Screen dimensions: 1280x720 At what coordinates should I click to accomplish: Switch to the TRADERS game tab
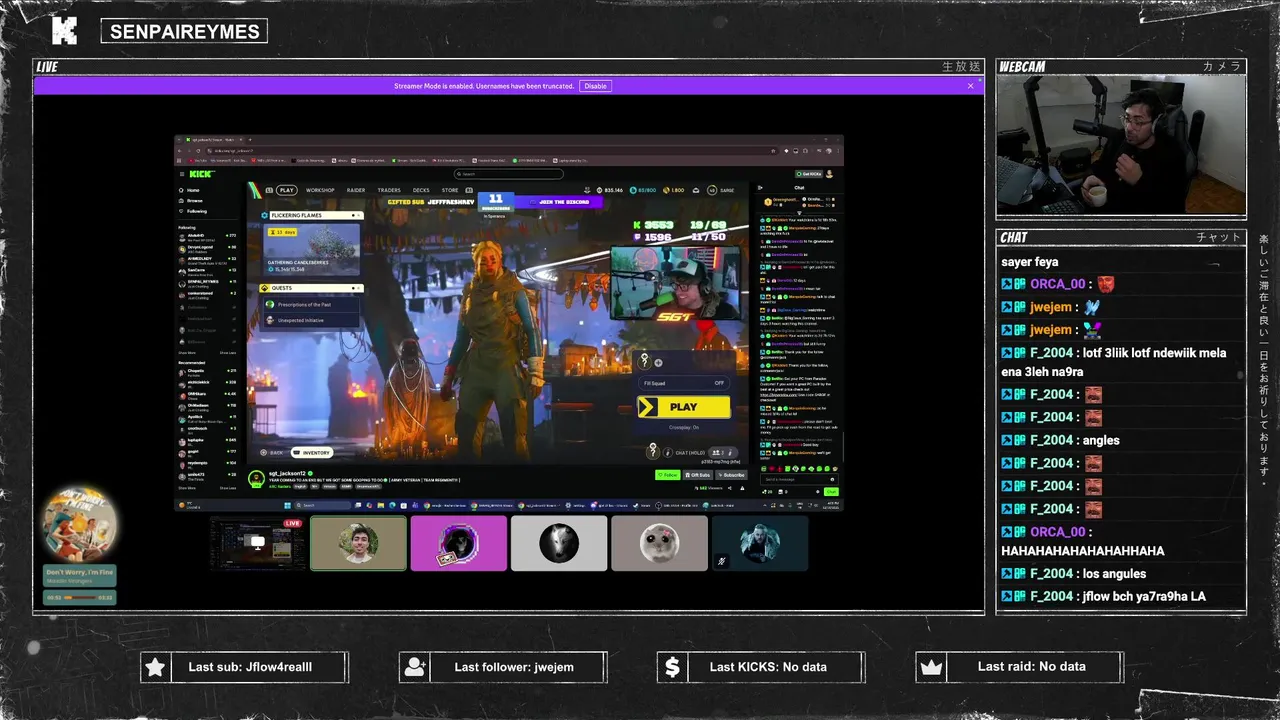pyautogui.click(x=389, y=190)
